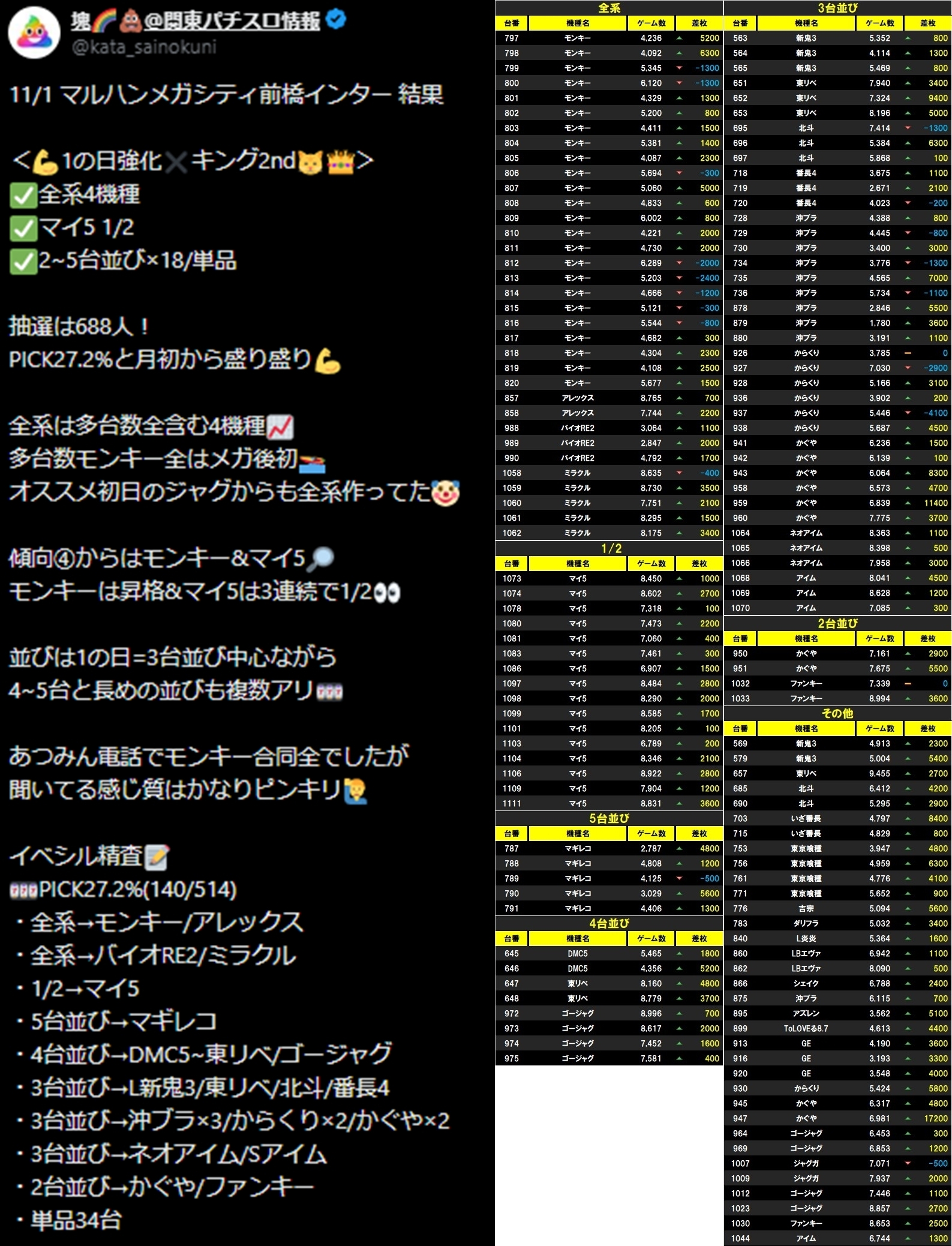The width and height of the screenshot is (952, 1246).
Task: Click the 5台並び table section header
Action: coord(609,818)
